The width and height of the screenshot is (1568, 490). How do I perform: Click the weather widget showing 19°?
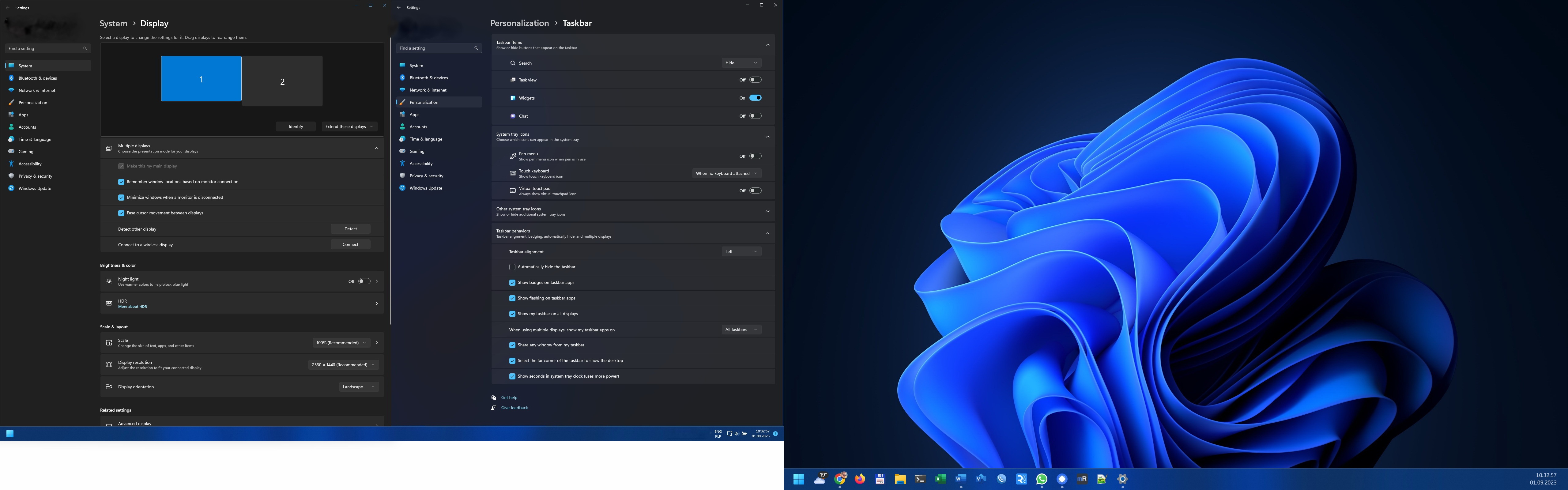(820, 479)
